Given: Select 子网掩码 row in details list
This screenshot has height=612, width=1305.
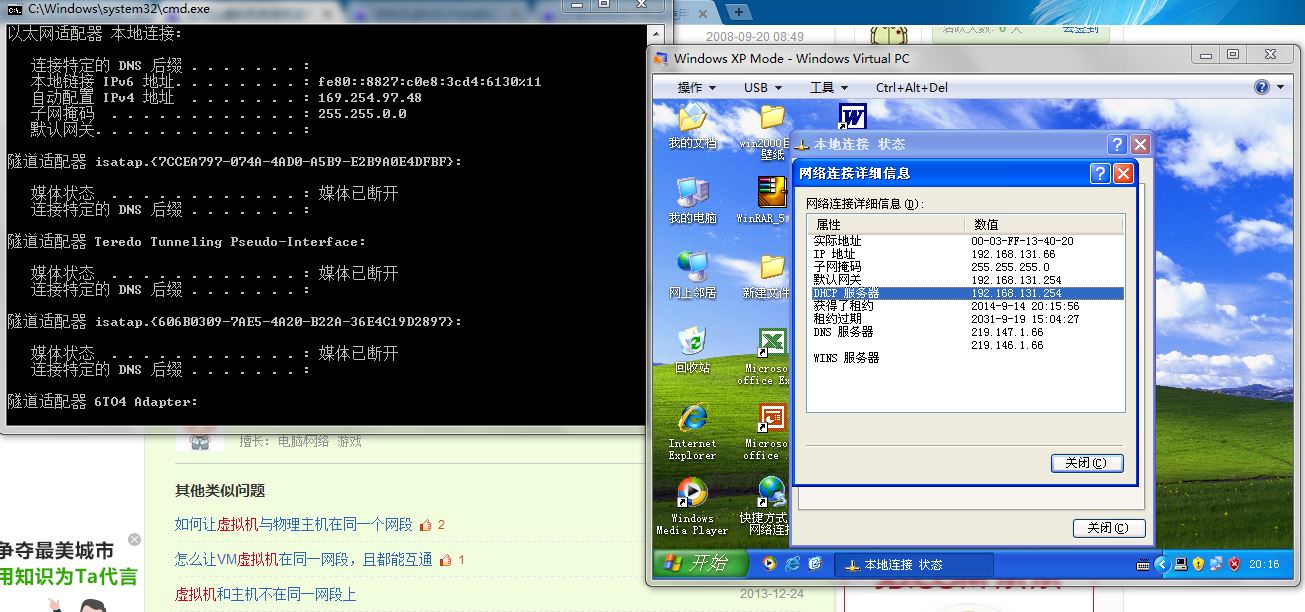Looking at the screenshot, I should 966,267.
